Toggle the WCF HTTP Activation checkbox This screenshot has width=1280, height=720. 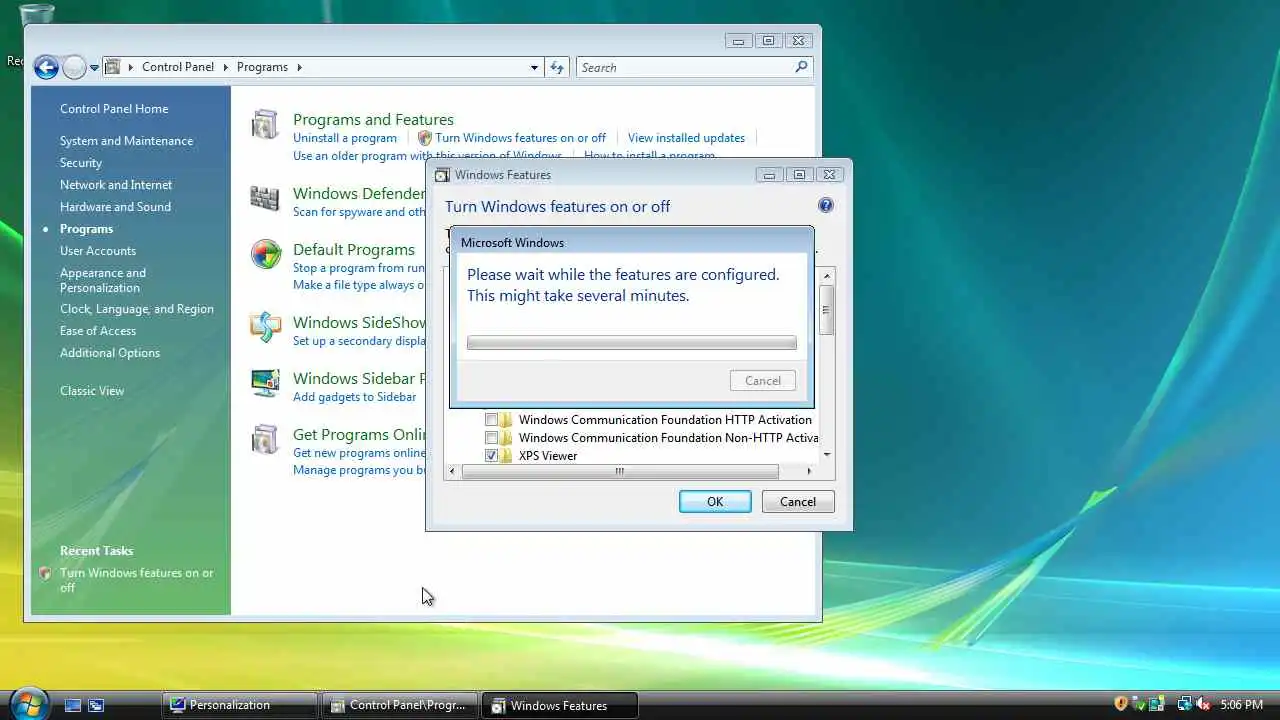491,420
